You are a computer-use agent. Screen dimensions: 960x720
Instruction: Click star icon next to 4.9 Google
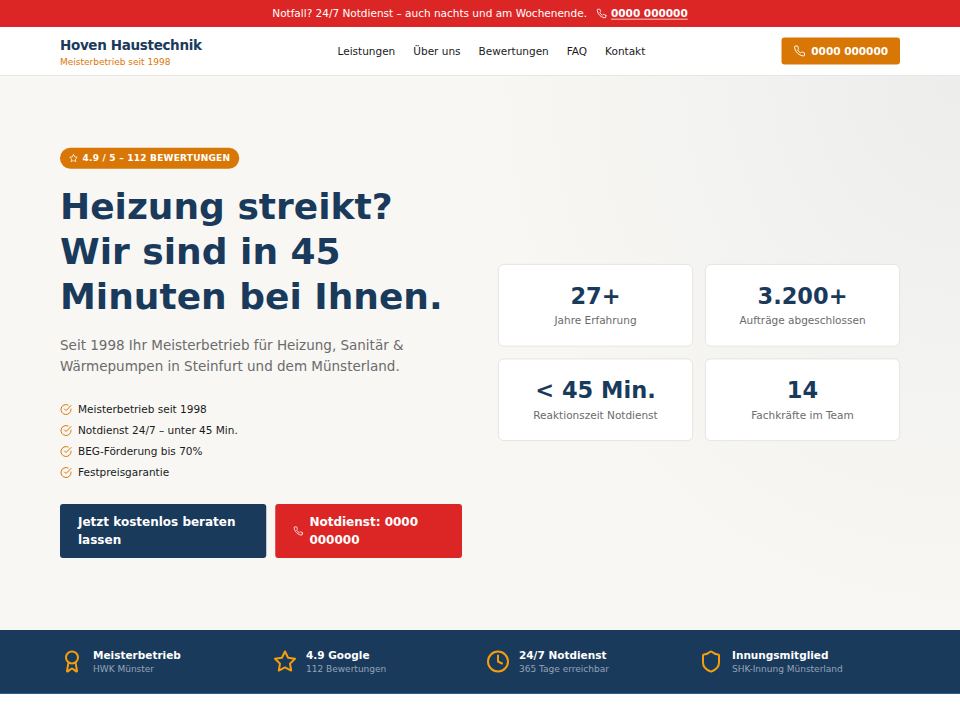click(x=285, y=662)
